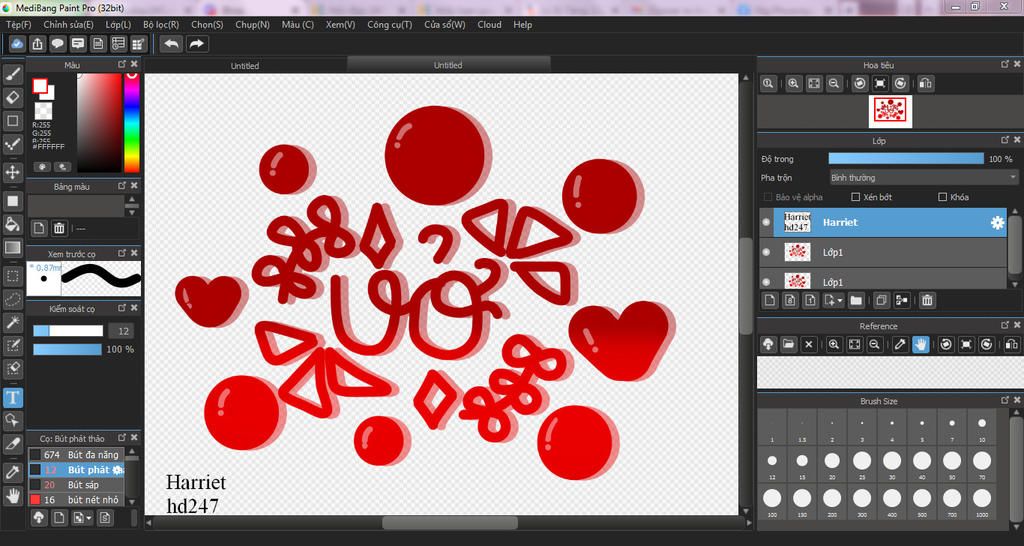Viewport: 1024px width, 546px height.
Task: Click the Redo arrow
Action: pos(196,44)
